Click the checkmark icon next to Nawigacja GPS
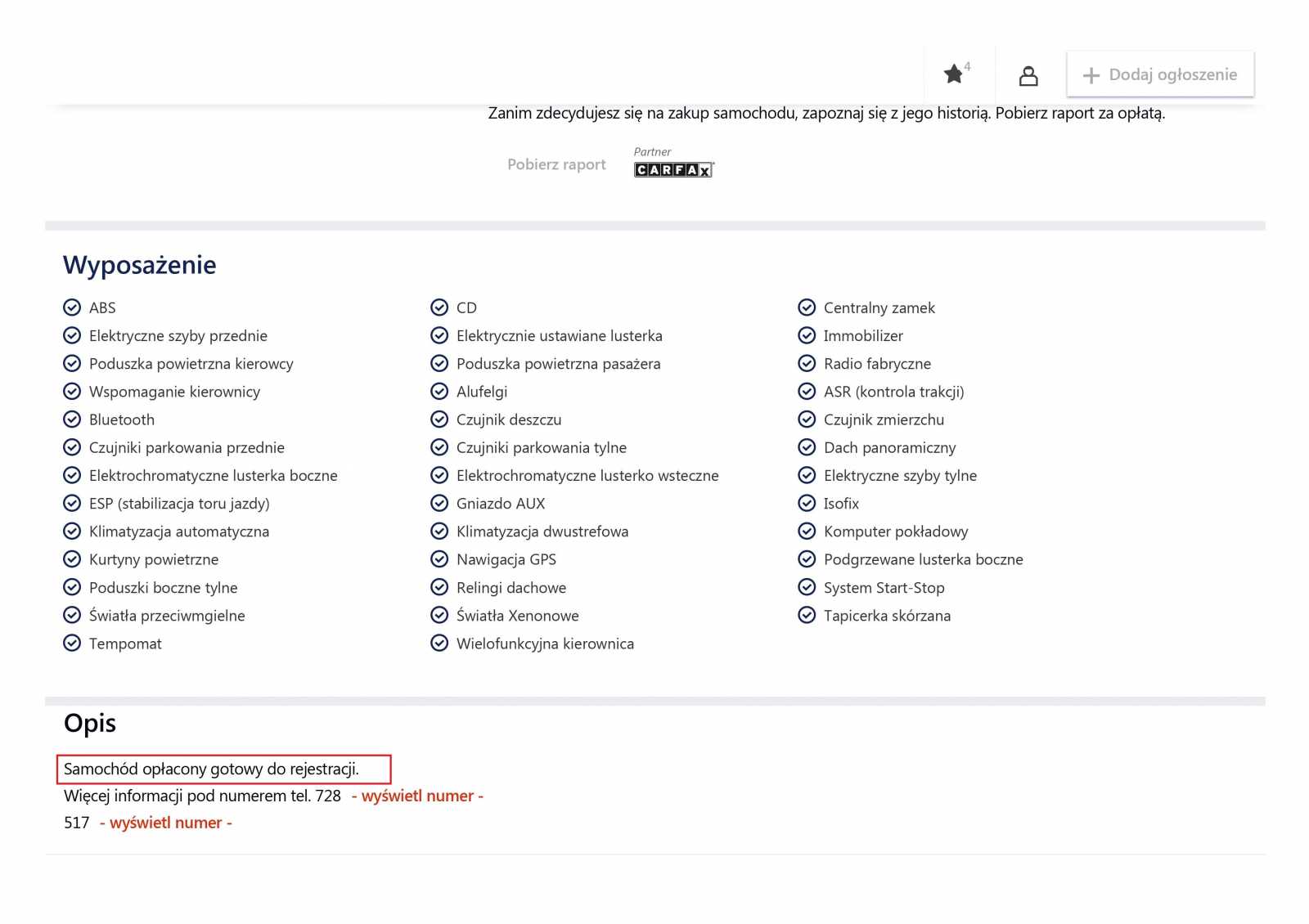This screenshot has height=924, width=1309. pos(439,559)
